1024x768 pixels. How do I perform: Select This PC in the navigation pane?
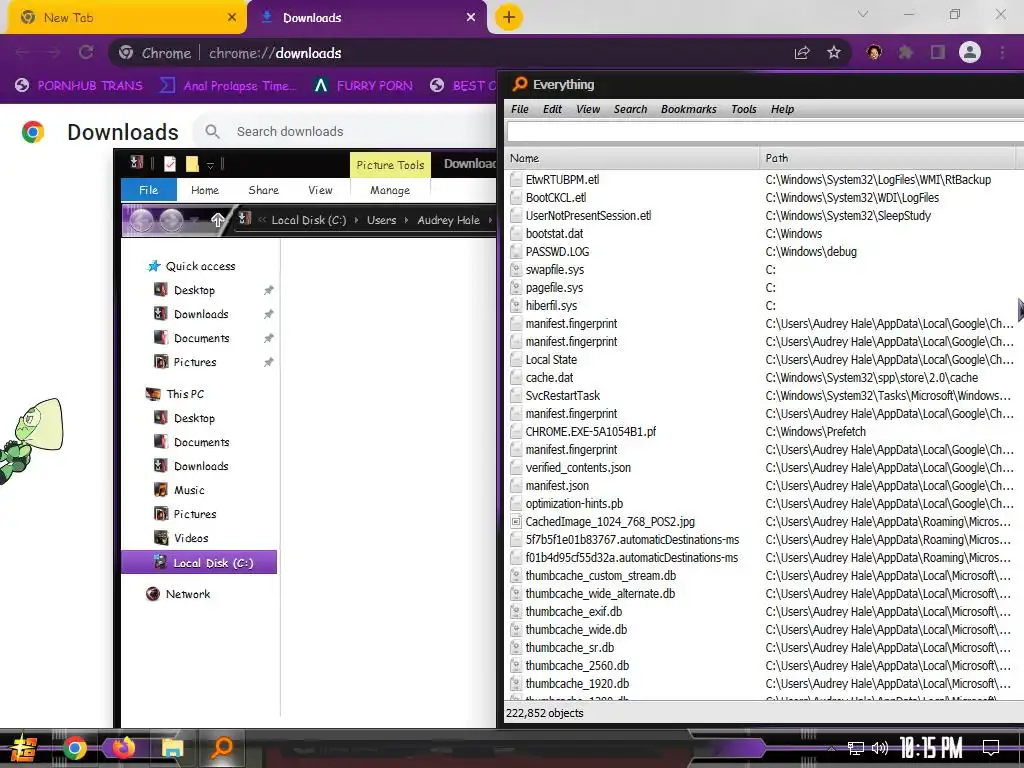tap(185, 394)
